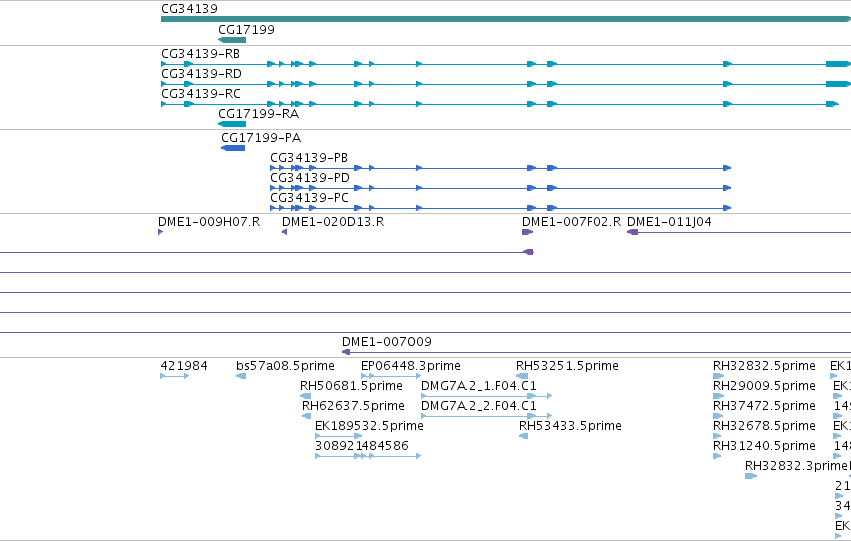Image resolution: width=851 pixels, height=541 pixels.
Task: Select the RH31240.5prime EST label
Action: click(764, 446)
